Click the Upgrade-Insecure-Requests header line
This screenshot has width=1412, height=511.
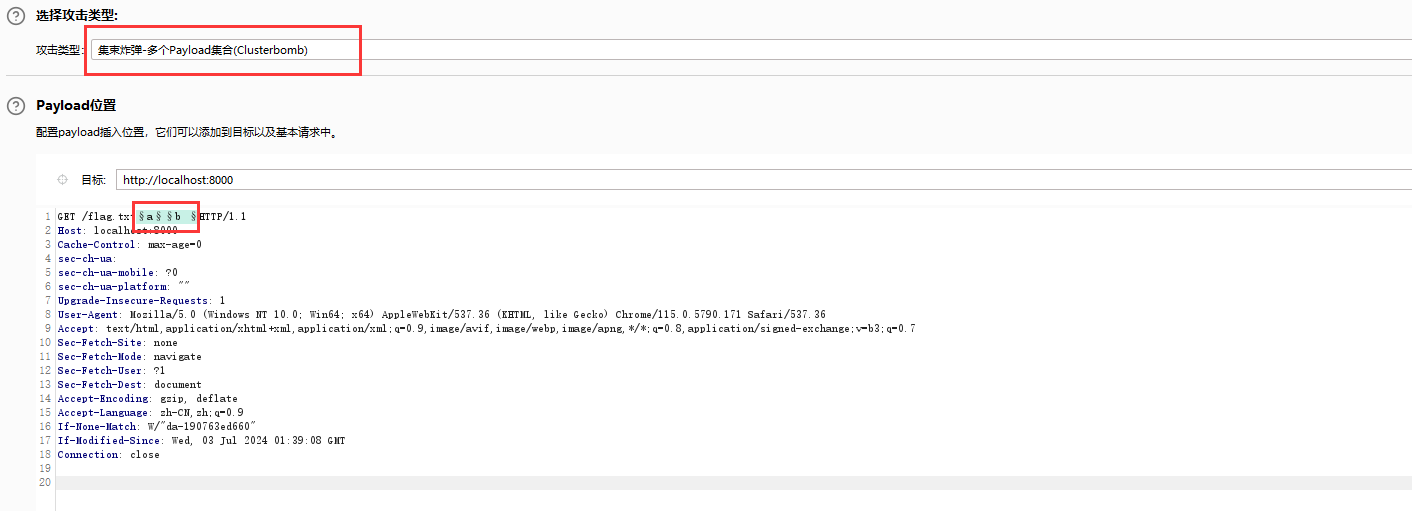141,300
